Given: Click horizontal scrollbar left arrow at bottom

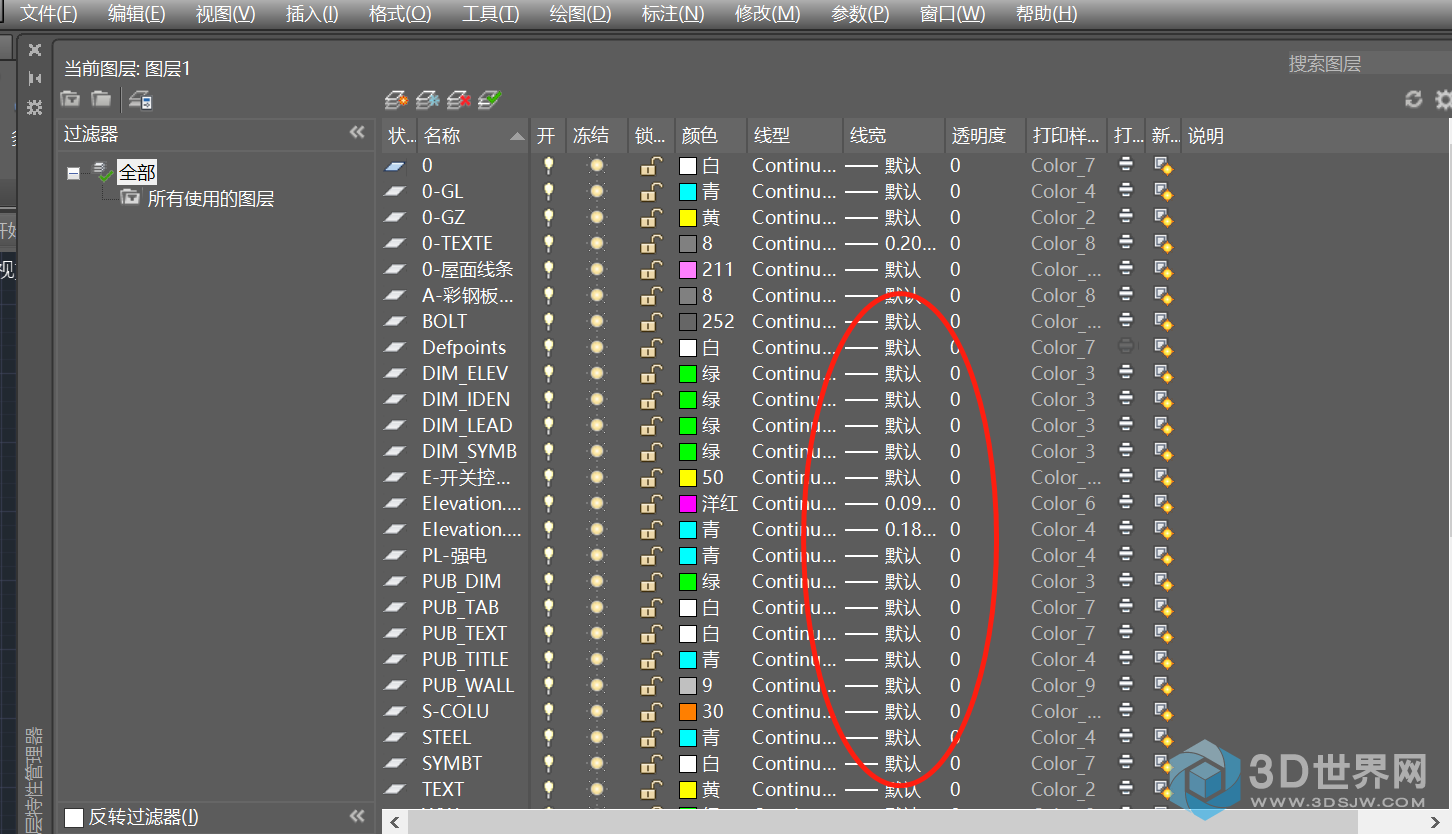Looking at the screenshot, I should pyautogui.click(x=393, y=822).
